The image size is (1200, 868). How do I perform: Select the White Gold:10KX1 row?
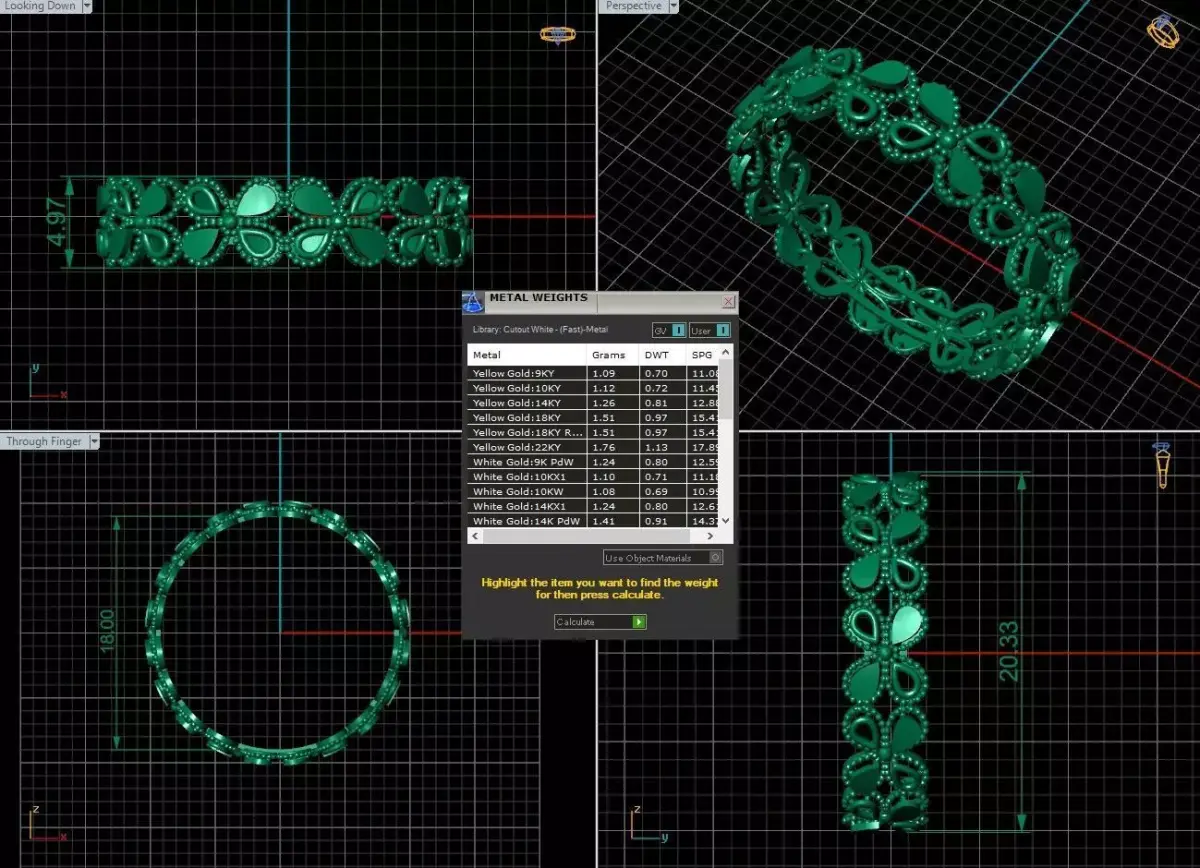point(594,477)
